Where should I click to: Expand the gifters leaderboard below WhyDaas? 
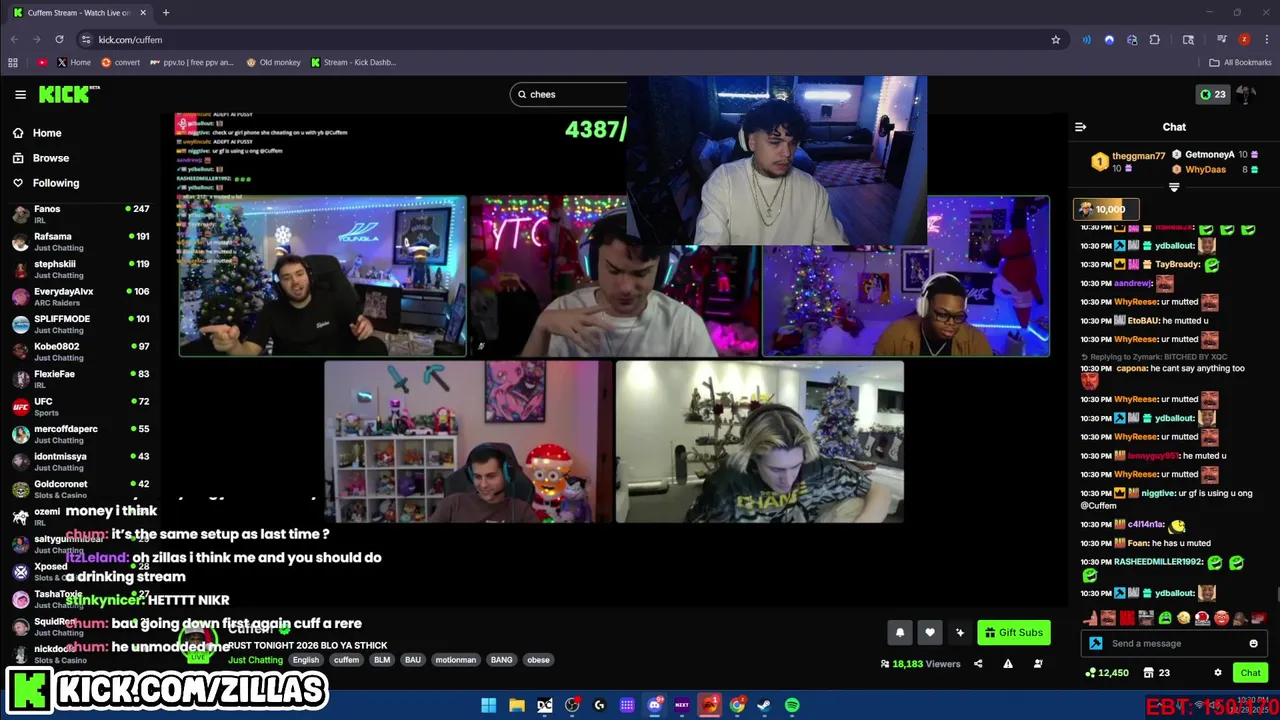(x=1174, y=187)
